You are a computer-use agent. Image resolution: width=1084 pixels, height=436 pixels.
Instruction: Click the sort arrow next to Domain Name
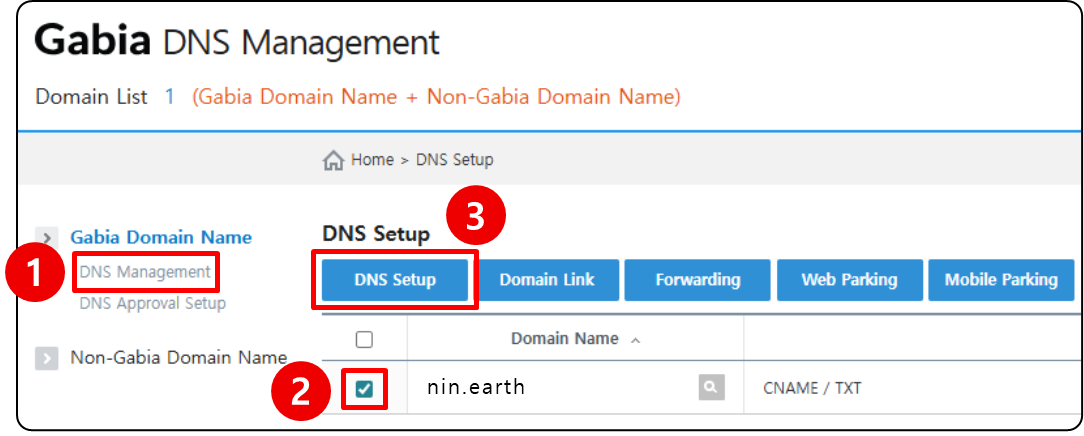635,340
